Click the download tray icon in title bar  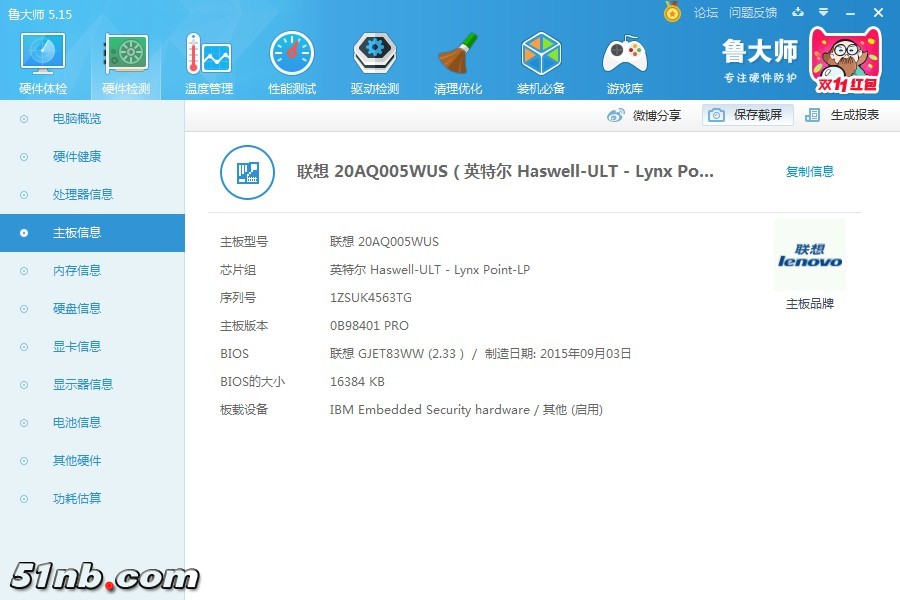[x=797, y=12]
